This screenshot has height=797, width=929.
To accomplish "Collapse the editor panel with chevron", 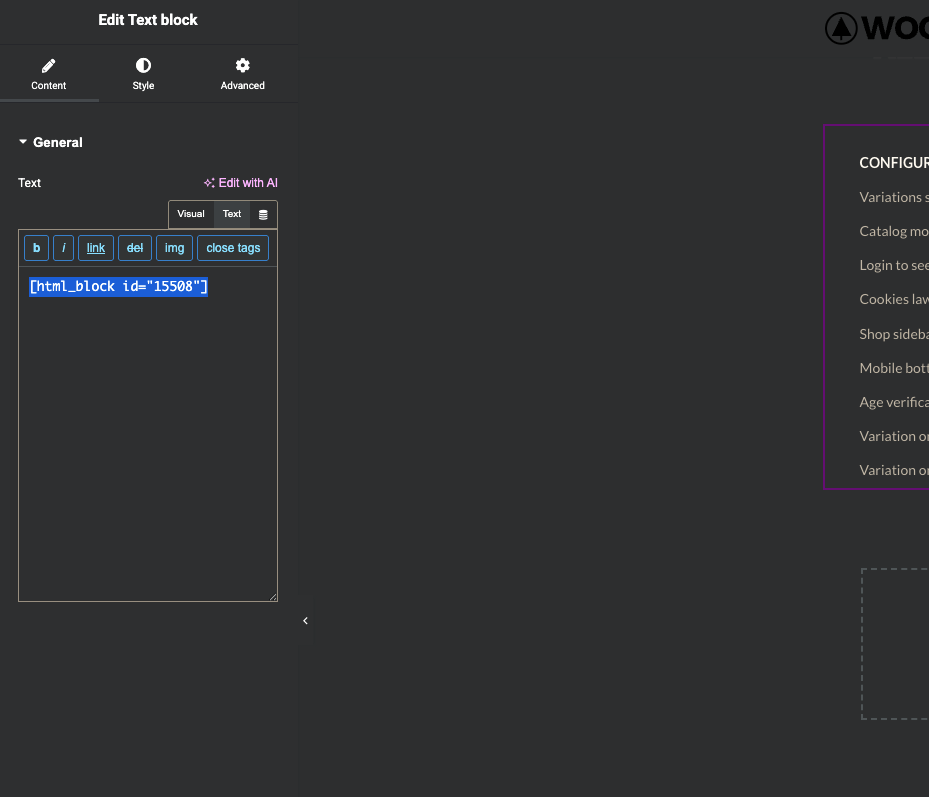I will point(305,620).
